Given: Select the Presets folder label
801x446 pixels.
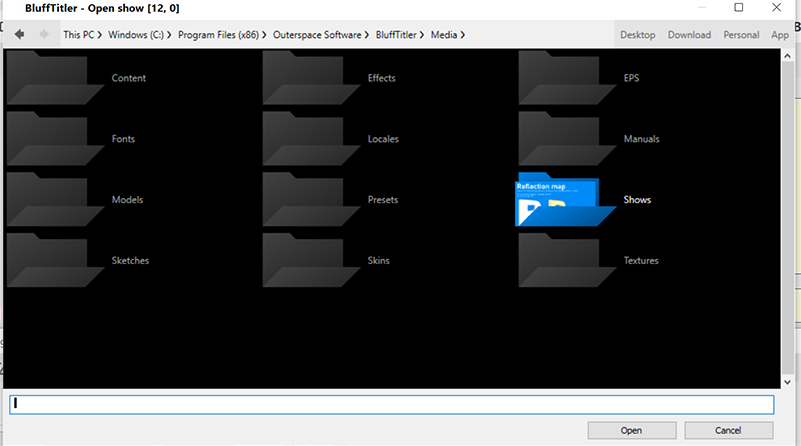Looking at the screenshot, I should pos(383,200).
